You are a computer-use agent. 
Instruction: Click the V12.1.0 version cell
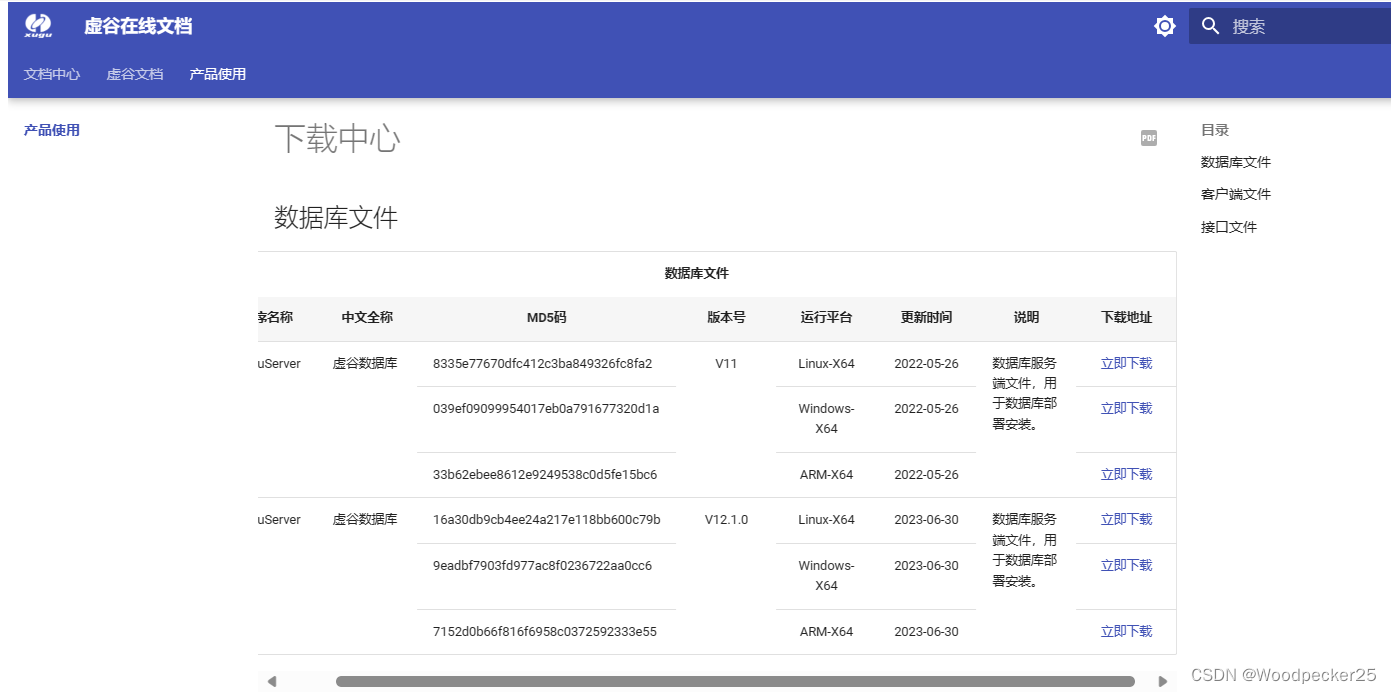click(x=726, y=519)
